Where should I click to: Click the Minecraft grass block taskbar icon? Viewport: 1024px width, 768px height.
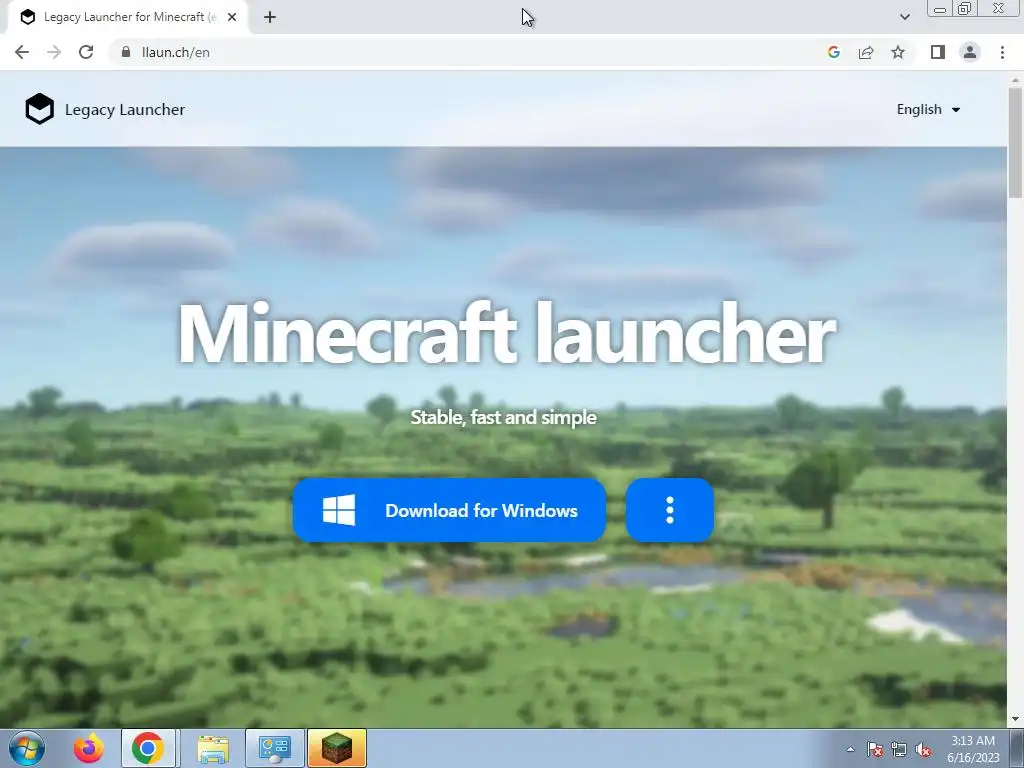point(337,748)
